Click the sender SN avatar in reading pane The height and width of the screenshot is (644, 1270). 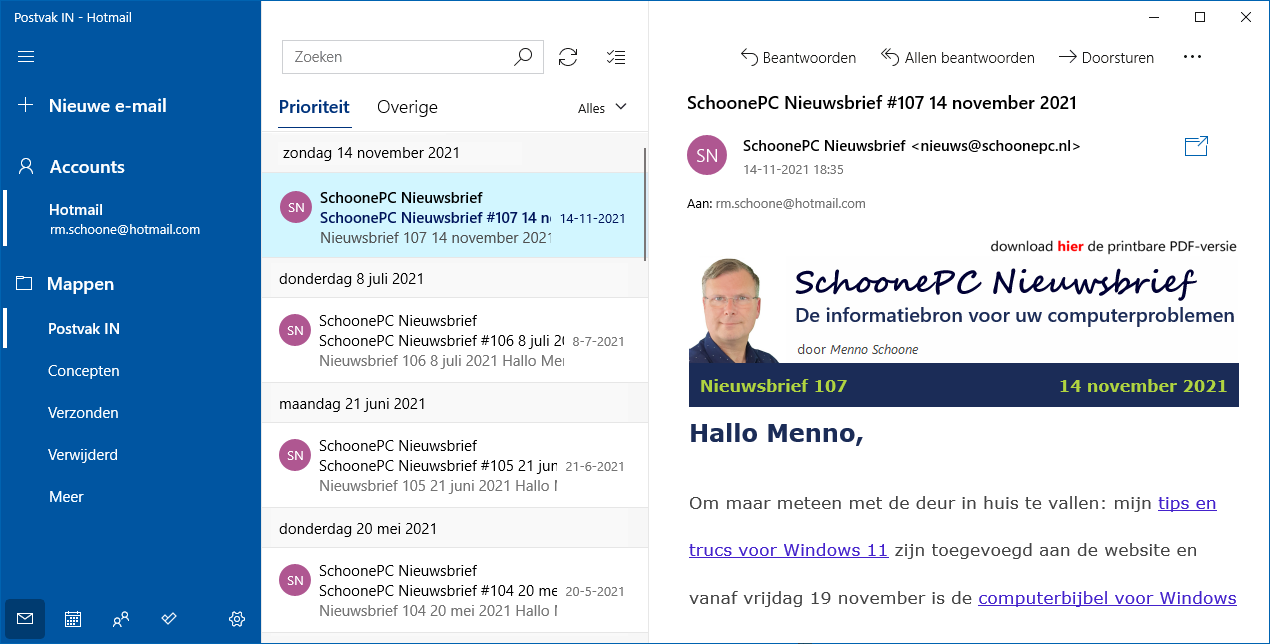[707, 155]
